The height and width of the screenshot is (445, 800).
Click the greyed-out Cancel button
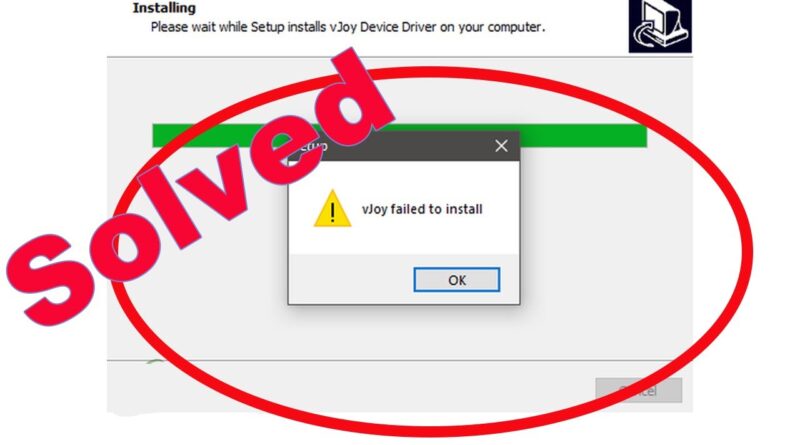tap(639, 390)
